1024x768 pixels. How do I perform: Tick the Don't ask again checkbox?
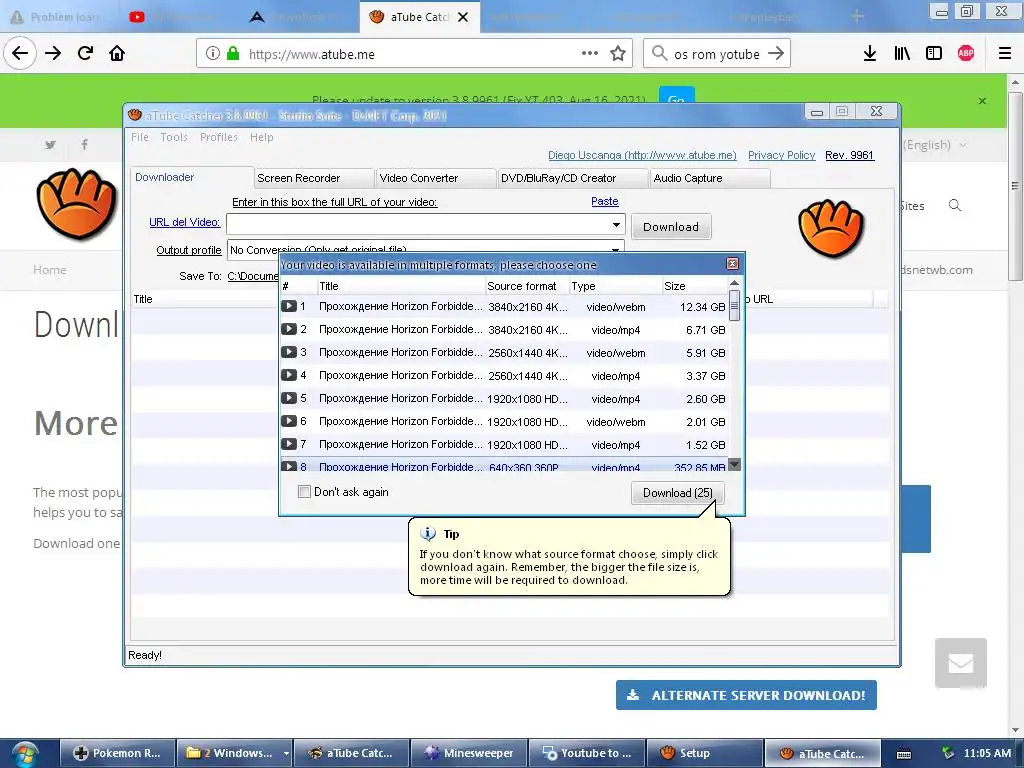304,492
